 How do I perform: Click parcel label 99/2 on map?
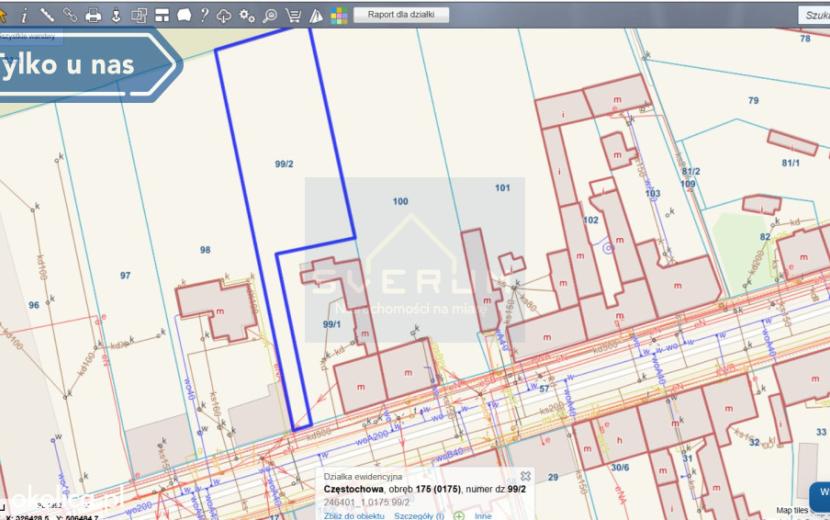[x=284, y=164]
